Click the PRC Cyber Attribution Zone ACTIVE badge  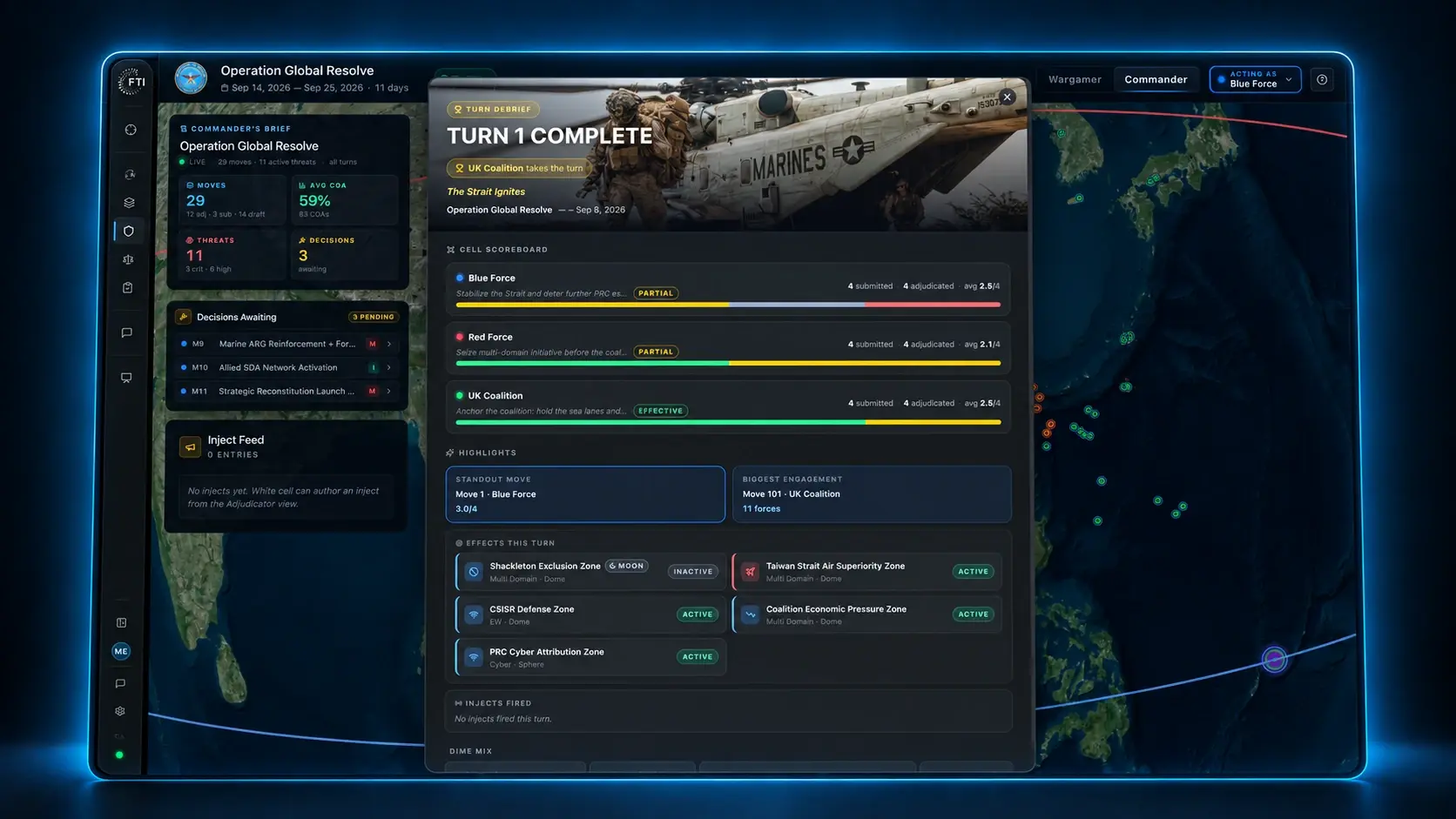698,657
